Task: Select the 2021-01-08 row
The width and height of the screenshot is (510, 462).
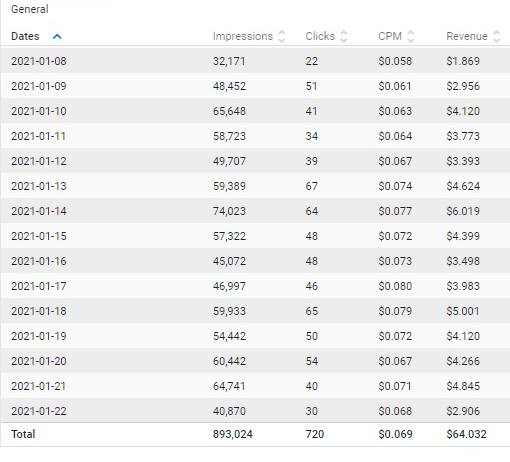Action: 255,61
